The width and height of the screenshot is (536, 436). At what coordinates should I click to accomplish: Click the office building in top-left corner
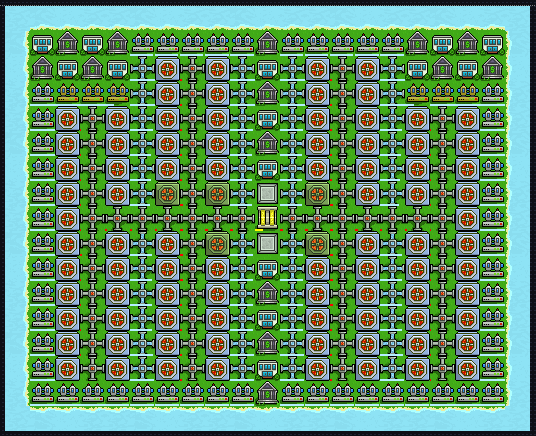click(x=42, y=44)
